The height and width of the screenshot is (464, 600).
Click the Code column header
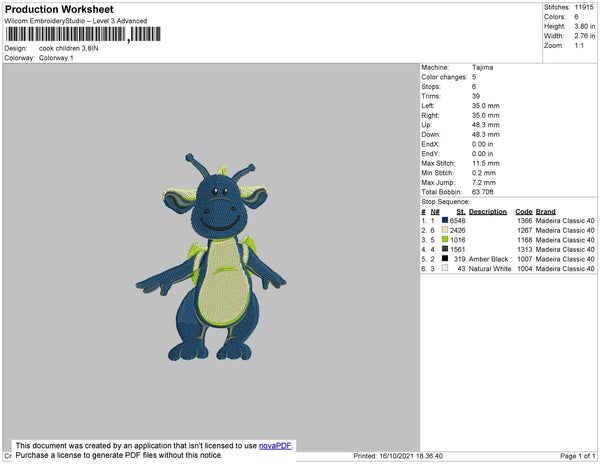pos(523,211)
